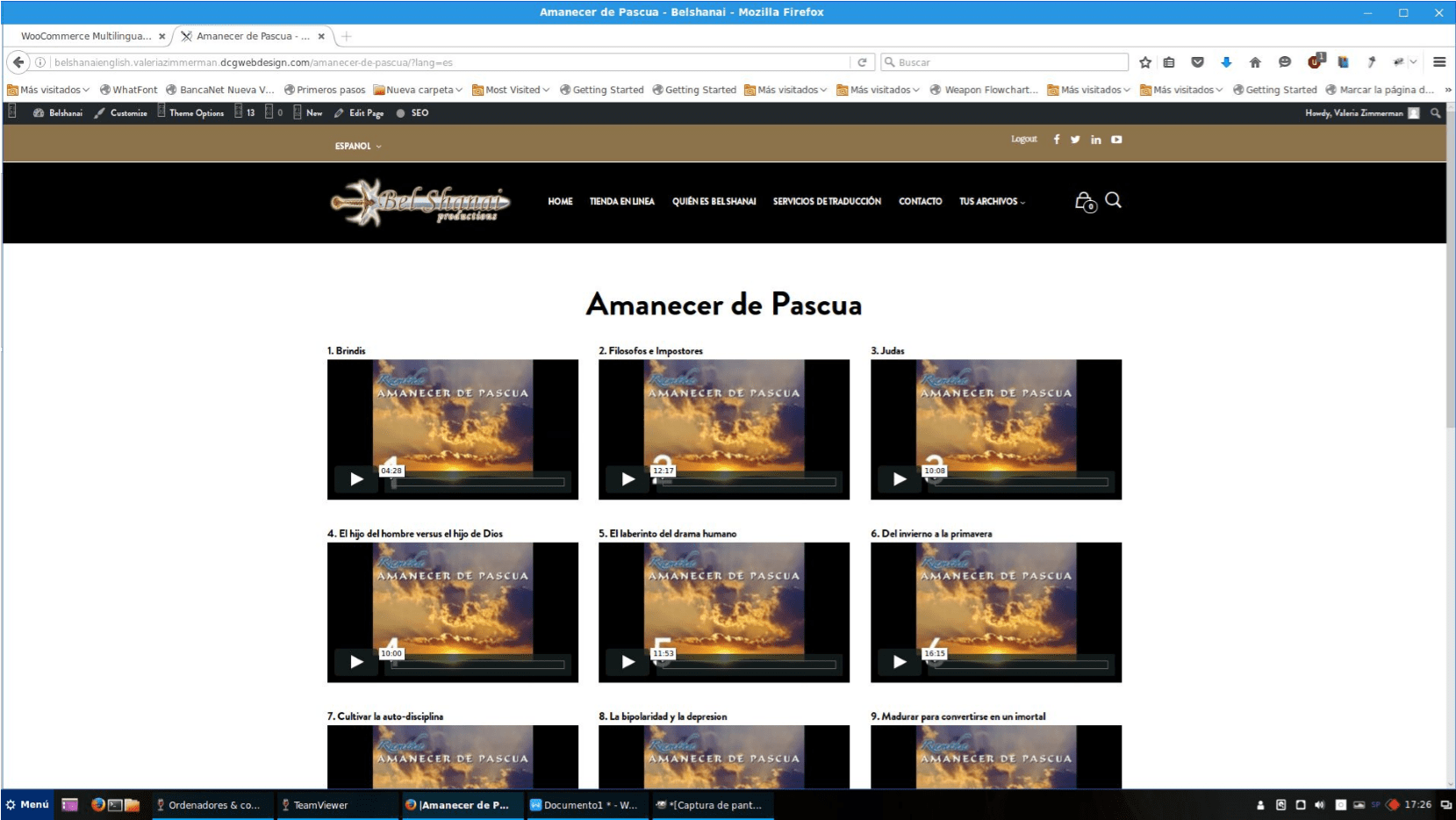
Task: Open TIENDA EN LINEA menu item
Action: pyautogui.click(x=621, y=202)
